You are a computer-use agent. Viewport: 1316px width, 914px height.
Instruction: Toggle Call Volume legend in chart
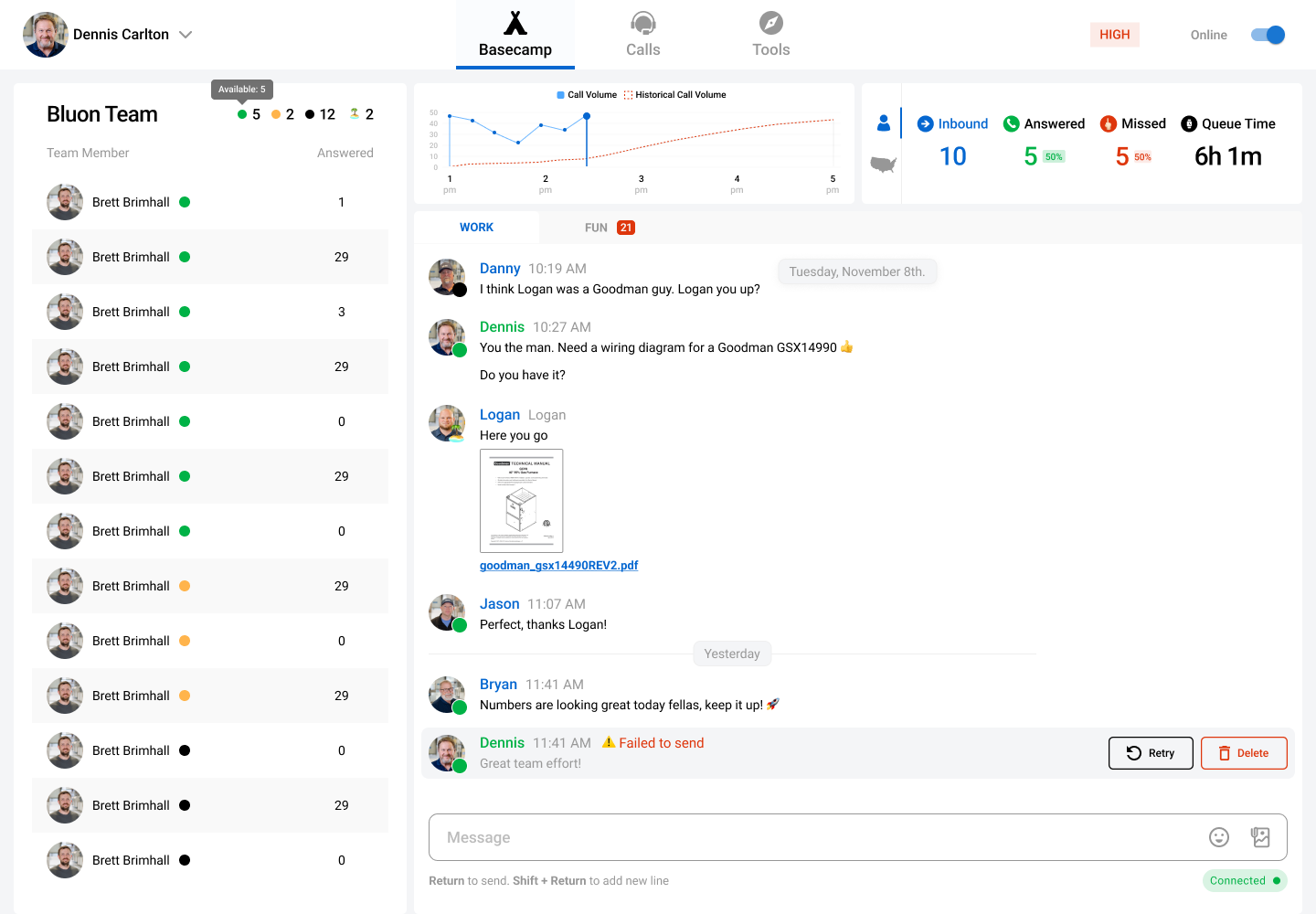tap(587, 95)
